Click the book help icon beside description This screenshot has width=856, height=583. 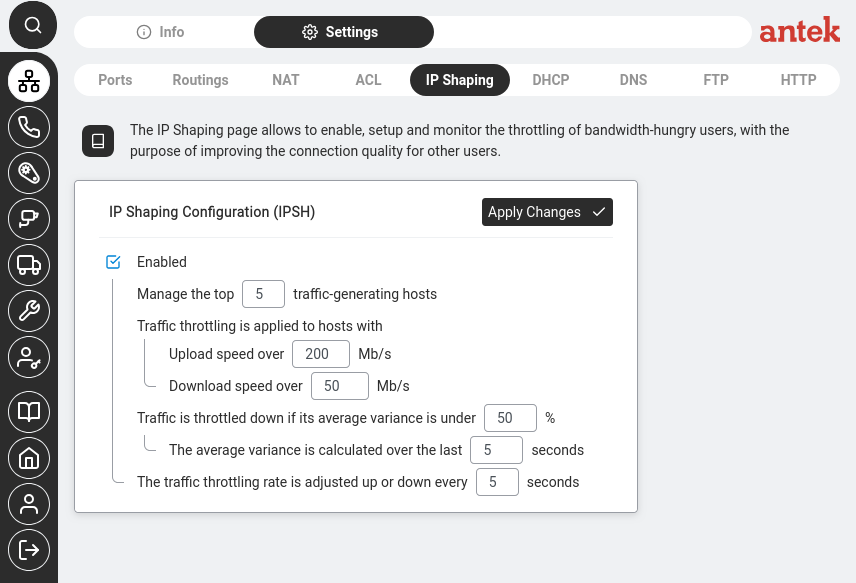click(x=98, y=141)
